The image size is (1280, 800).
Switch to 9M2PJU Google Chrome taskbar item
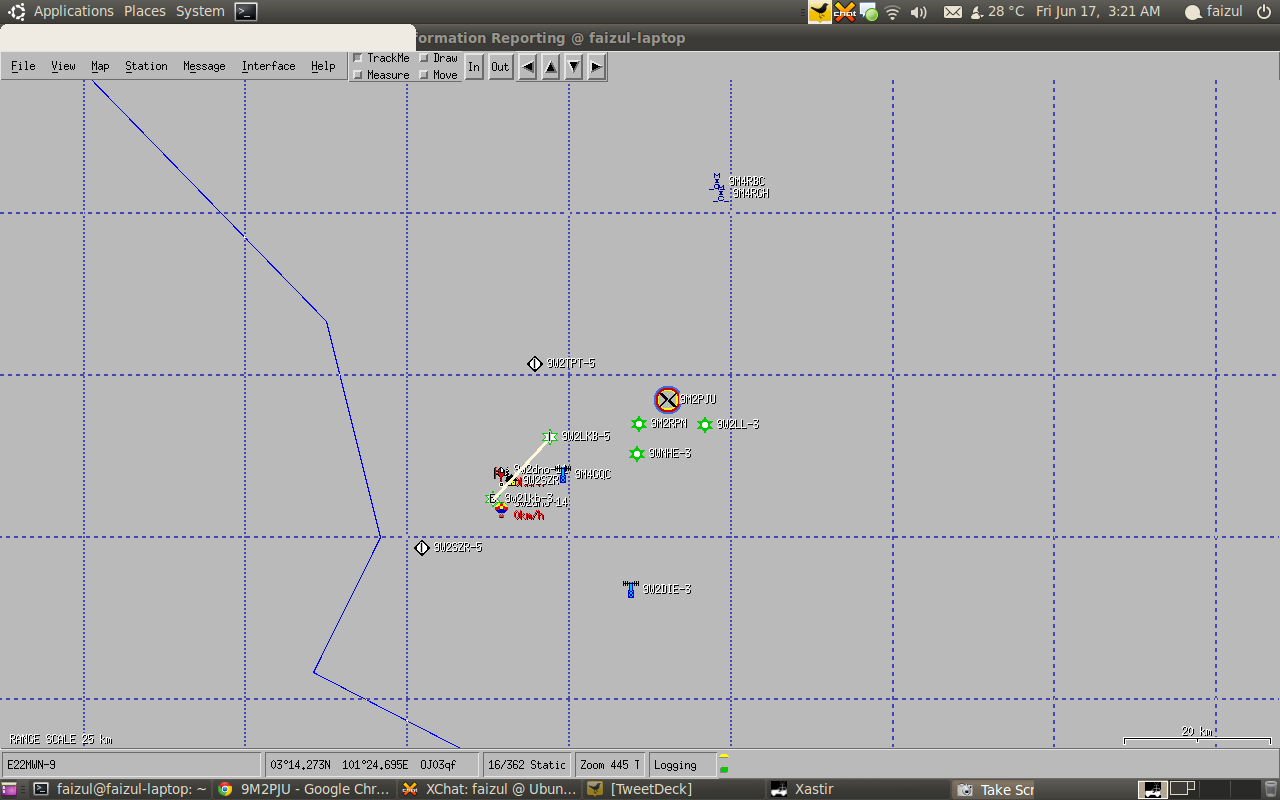[304, 789]
